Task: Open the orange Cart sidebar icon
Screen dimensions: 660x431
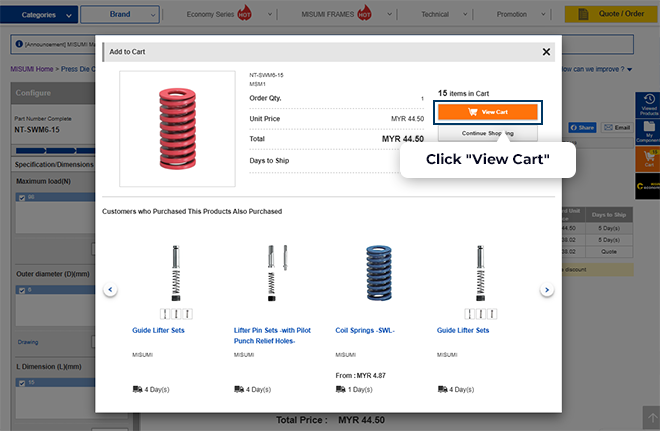Action: click(x=648, y=159)
